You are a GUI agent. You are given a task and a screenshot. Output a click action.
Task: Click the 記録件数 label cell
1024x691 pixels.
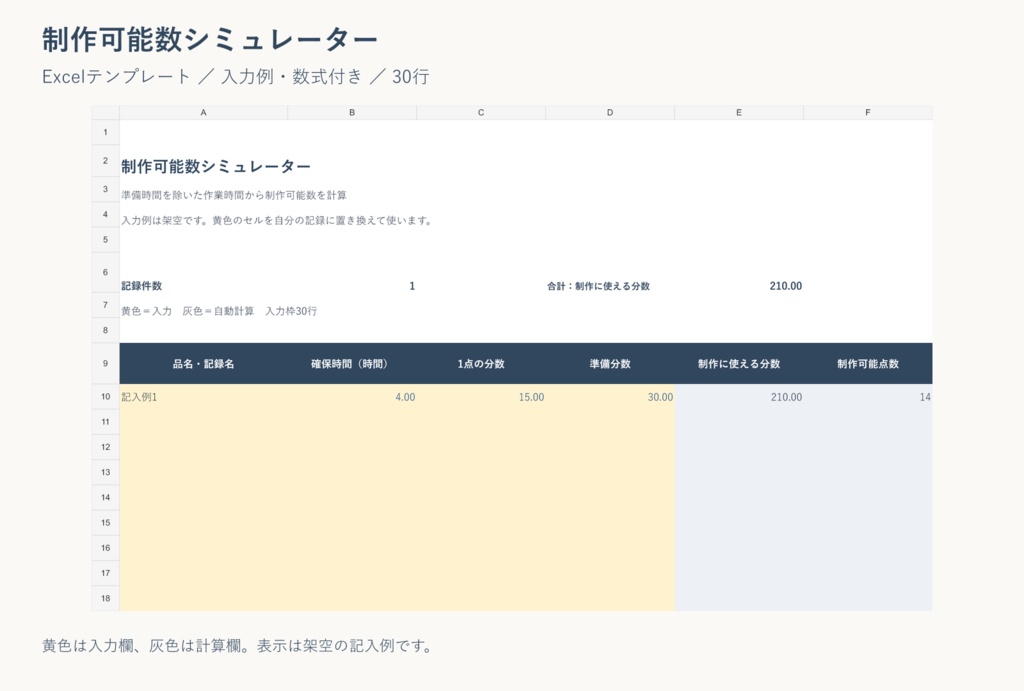142,285
